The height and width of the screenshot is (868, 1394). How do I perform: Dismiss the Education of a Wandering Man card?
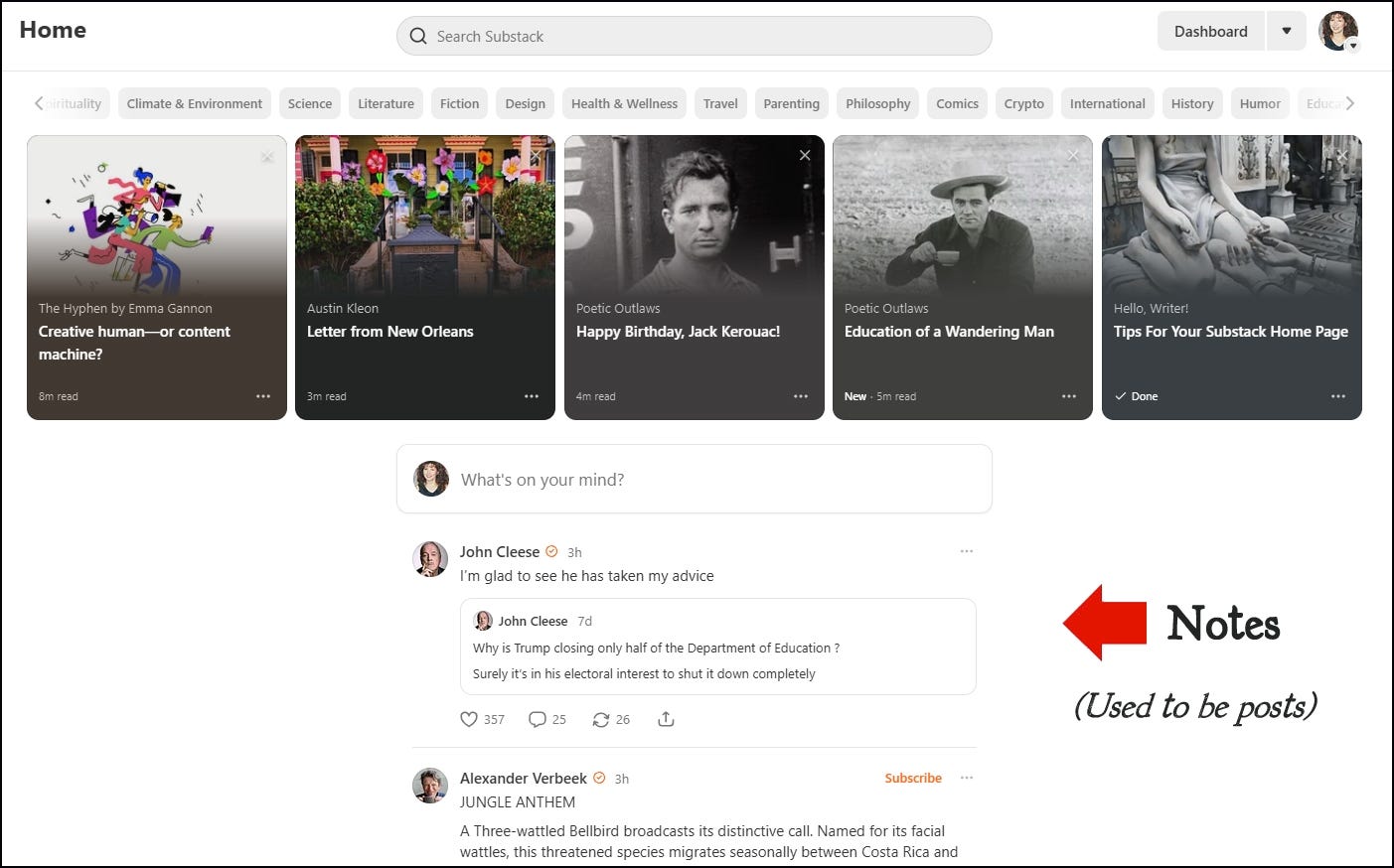pyautogui.click(x=1073, y=156)
